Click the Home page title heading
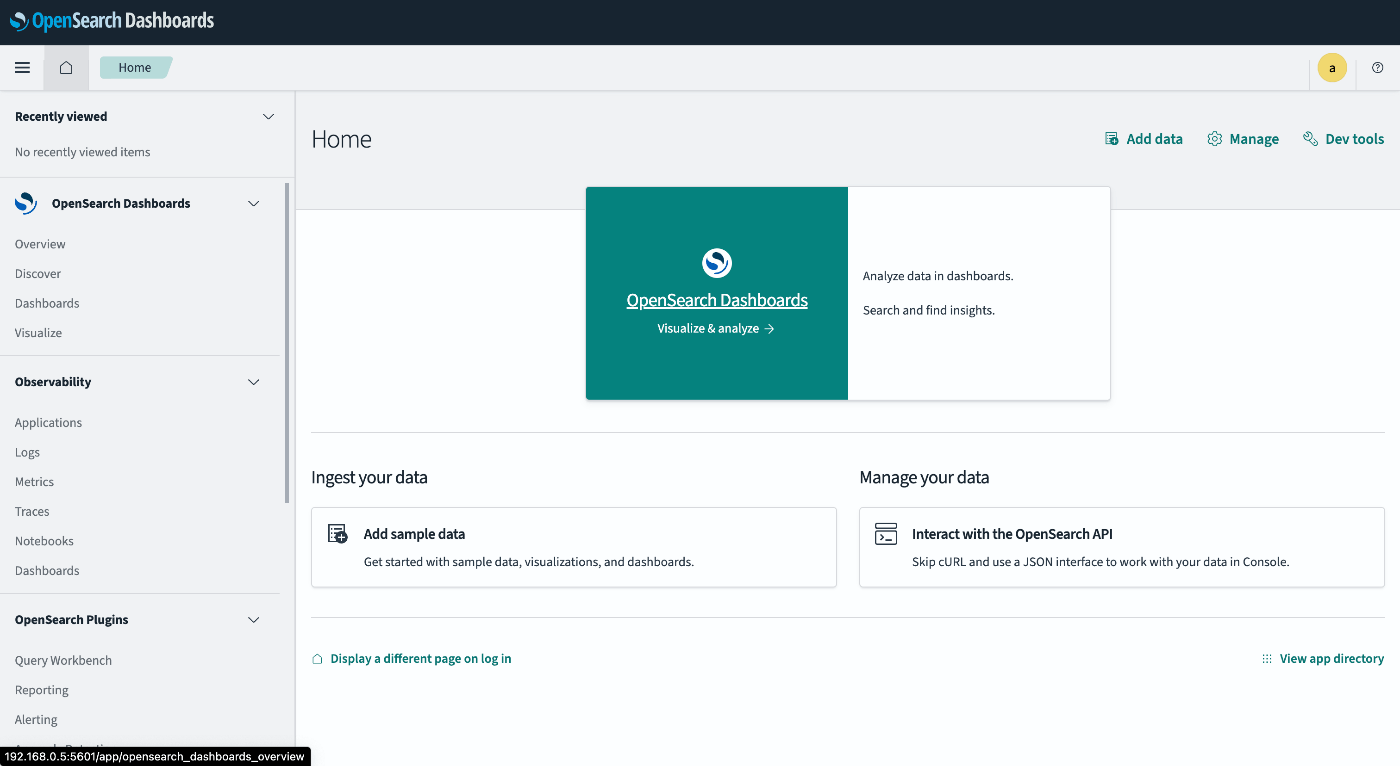 [x=341, y=139]
